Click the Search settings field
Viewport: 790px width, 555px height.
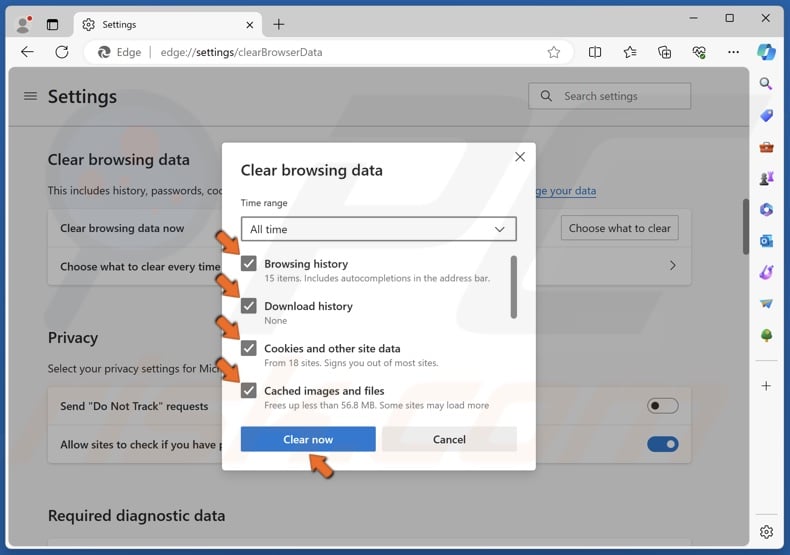[x=609, y=96]
